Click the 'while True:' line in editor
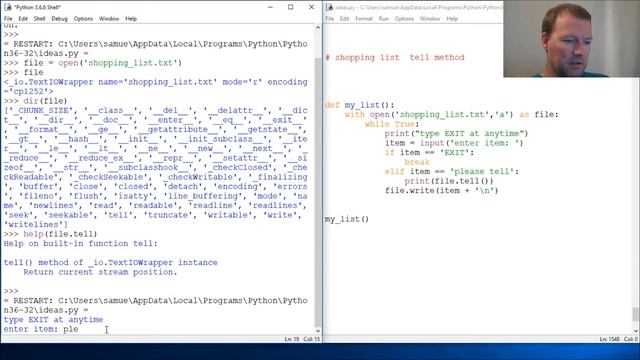 pos(392,124)
